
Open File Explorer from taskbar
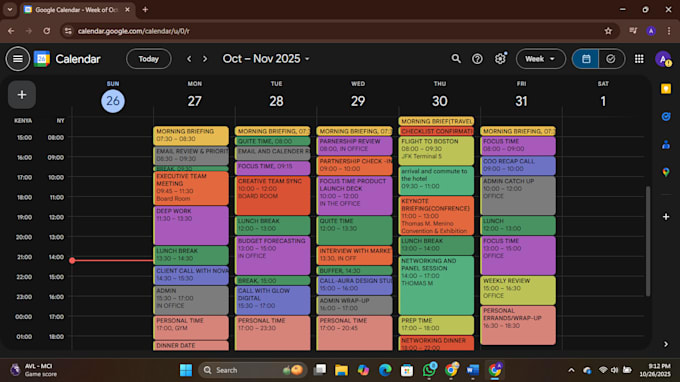(x=341, y=370)
